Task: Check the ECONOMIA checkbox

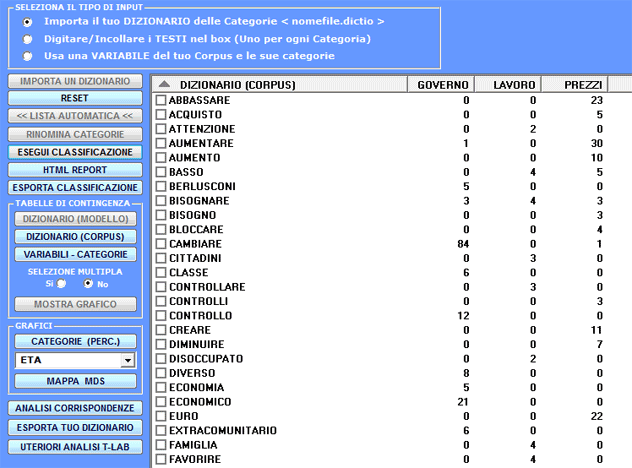Action: tap(161, 387)
